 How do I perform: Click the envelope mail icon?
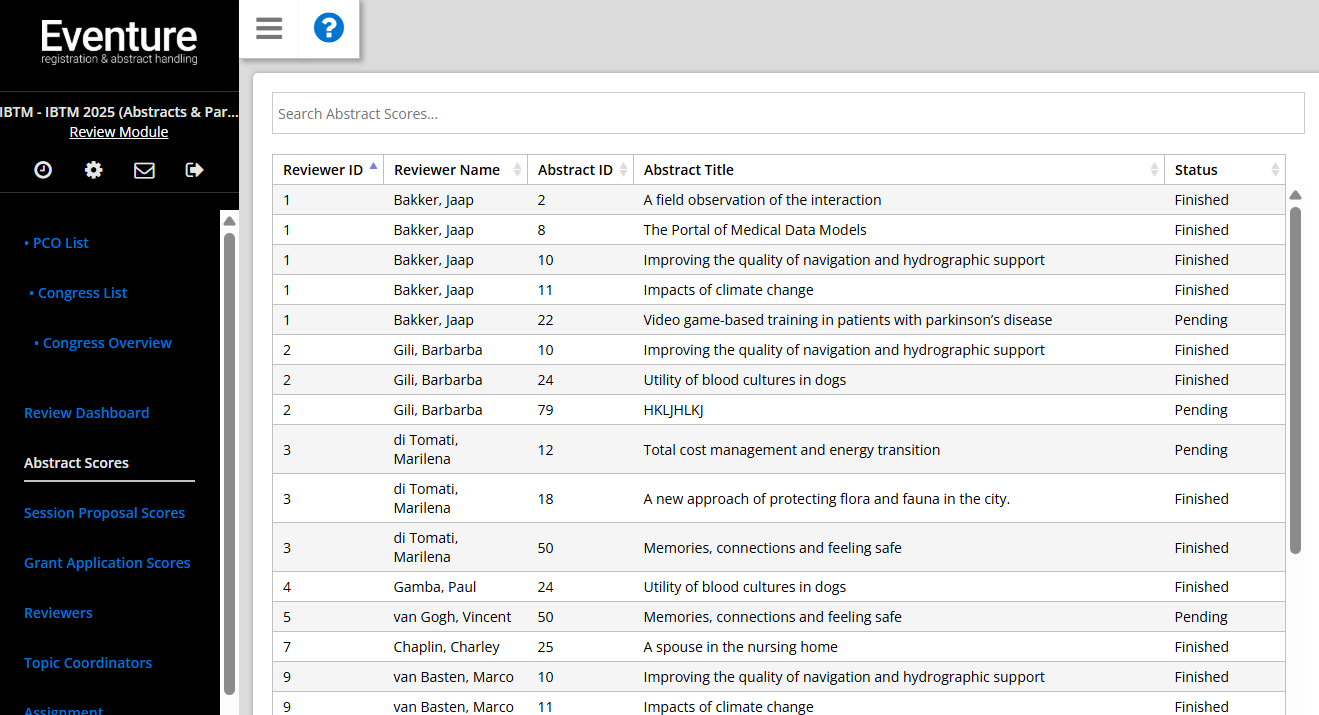[144, 170]
